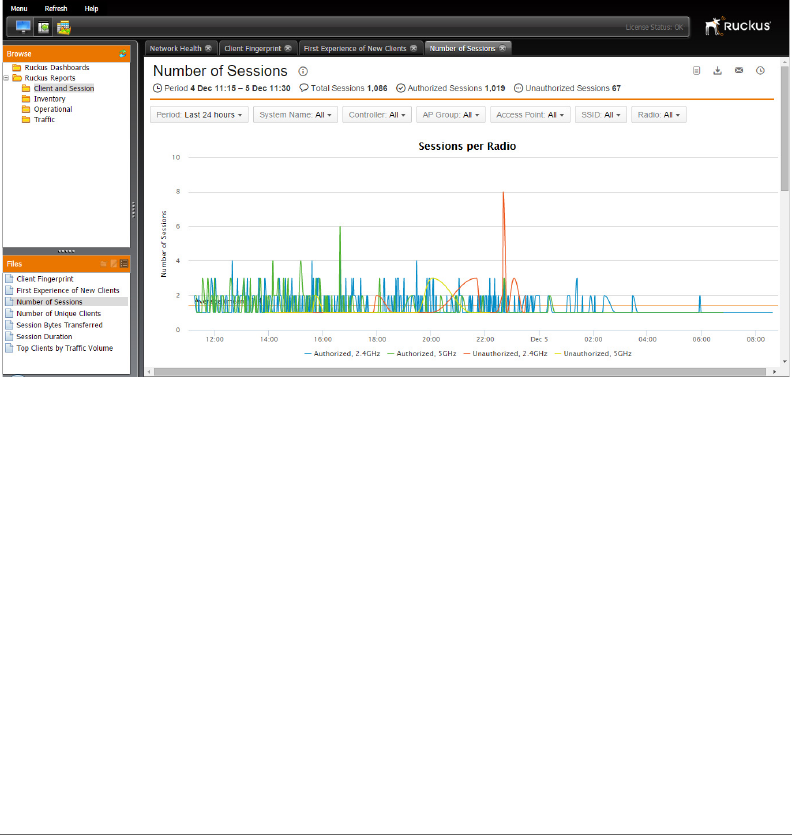Viewport: 792px width, 835px height.
Task: Click the horizontal scrollbar left arrow
Action: coord(149,372)
